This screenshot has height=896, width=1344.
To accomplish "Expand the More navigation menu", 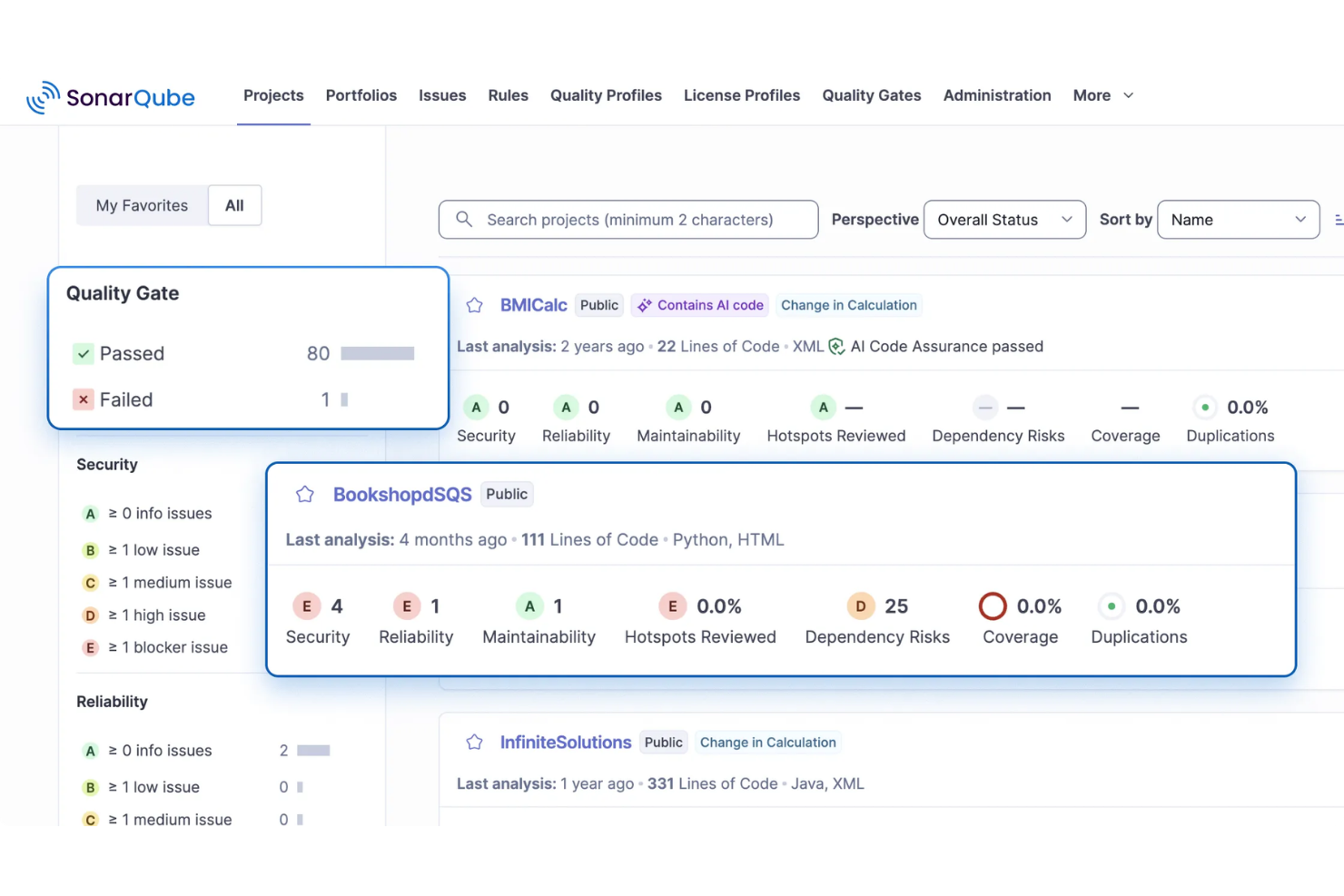I will point(1102,95).
